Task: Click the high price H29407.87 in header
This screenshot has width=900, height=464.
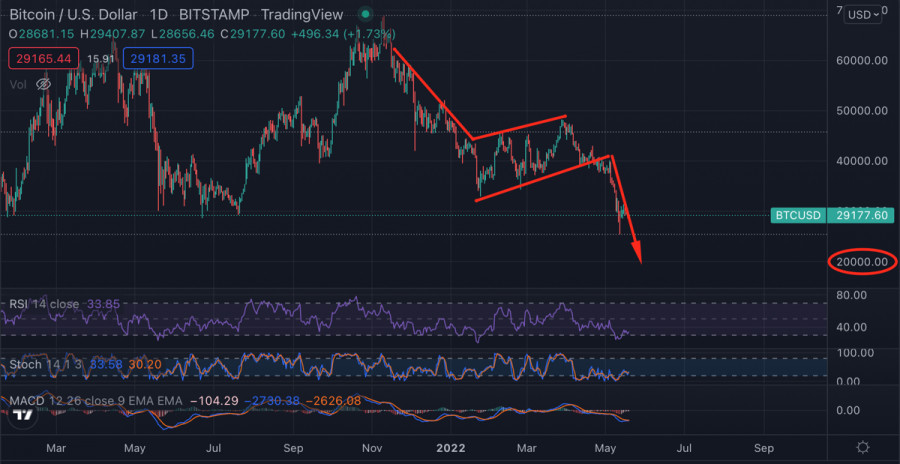Action: 111,34
